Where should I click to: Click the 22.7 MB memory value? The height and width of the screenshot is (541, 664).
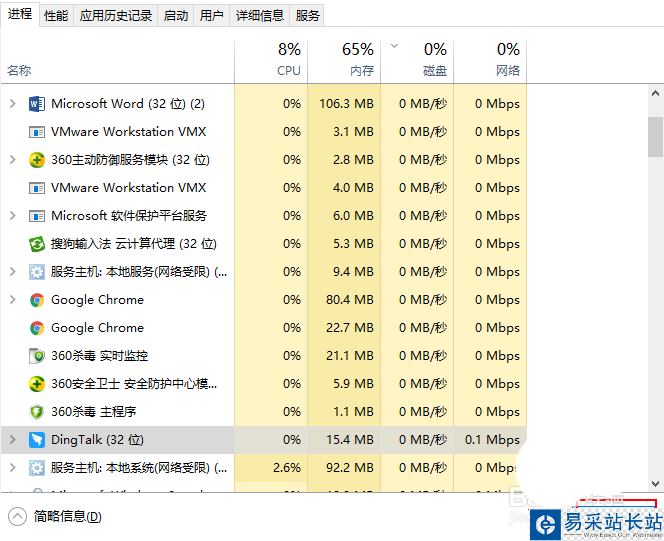click(x=350, y=328)
